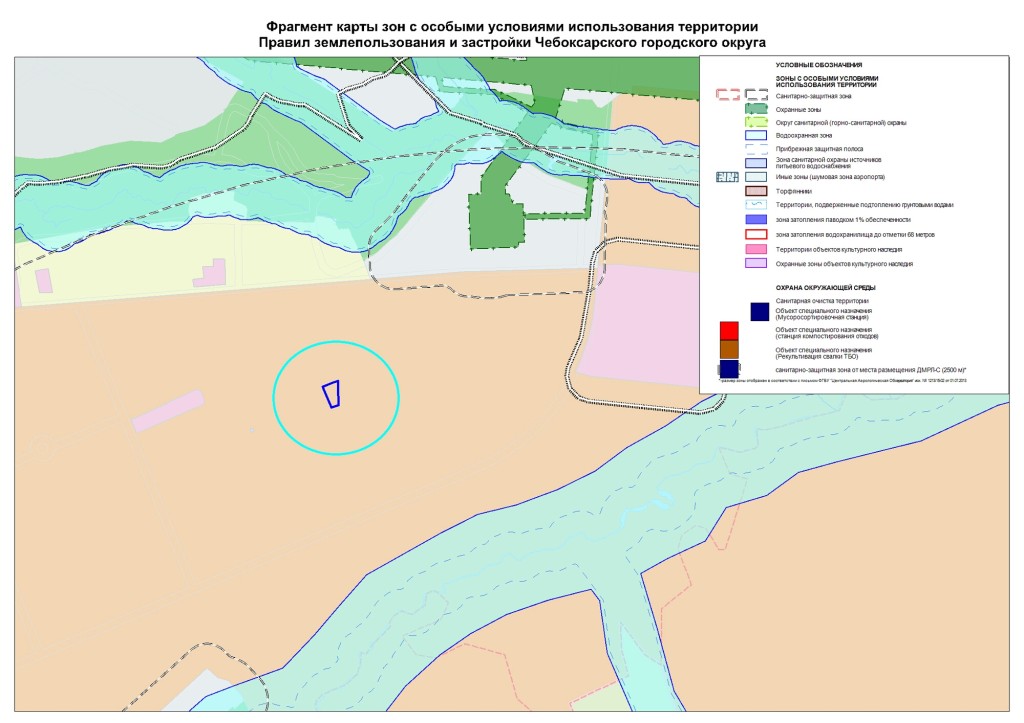This screenshot has width=1024, height=723.
Task: Click the 'Зона санитарной охраны источников' label
Action: pyautogui.click(x=829, y=163)
